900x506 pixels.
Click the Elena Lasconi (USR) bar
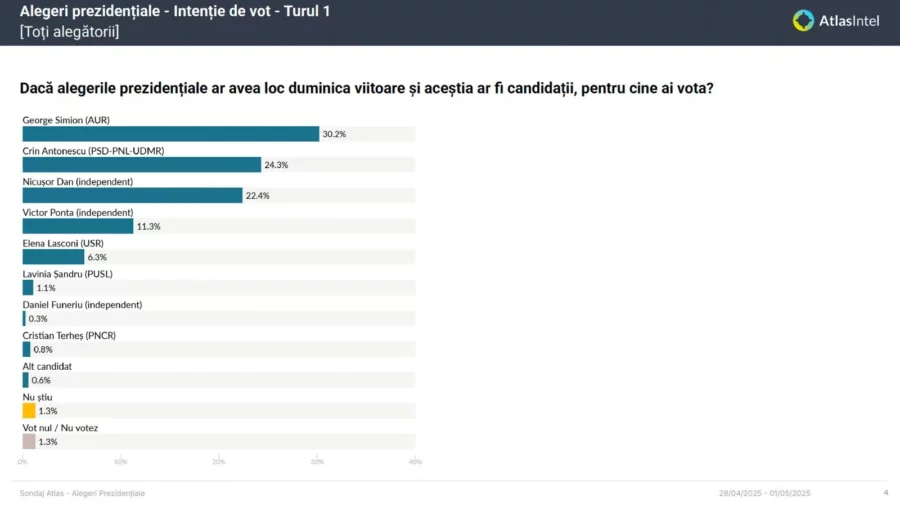coord(53,257)
